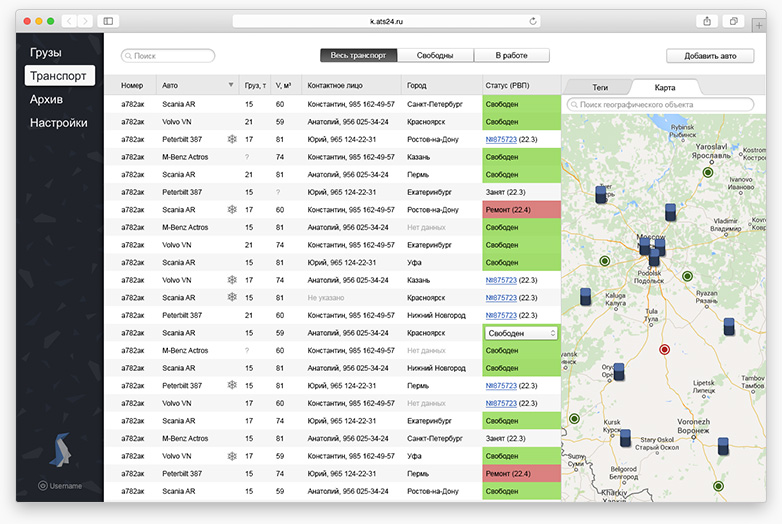
Task: Switch to the Теги tab
Action: (600, 87)
